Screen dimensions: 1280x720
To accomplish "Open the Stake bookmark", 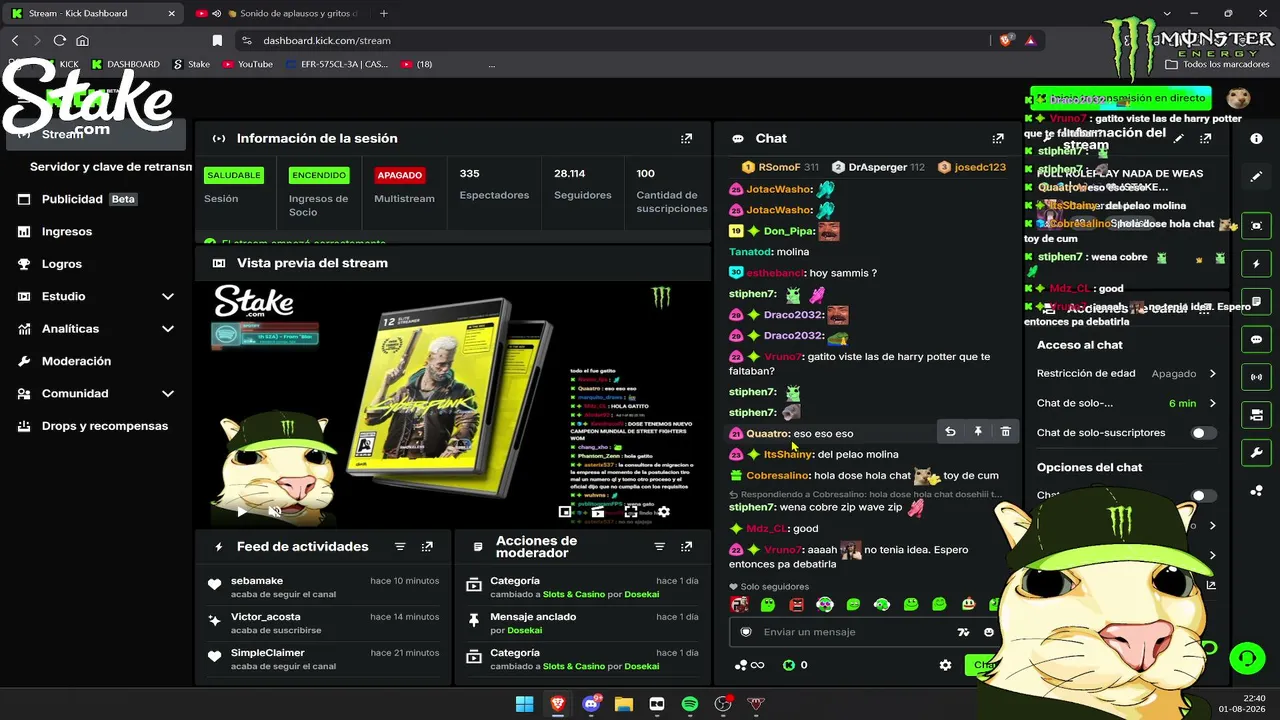I will (191, 64).
